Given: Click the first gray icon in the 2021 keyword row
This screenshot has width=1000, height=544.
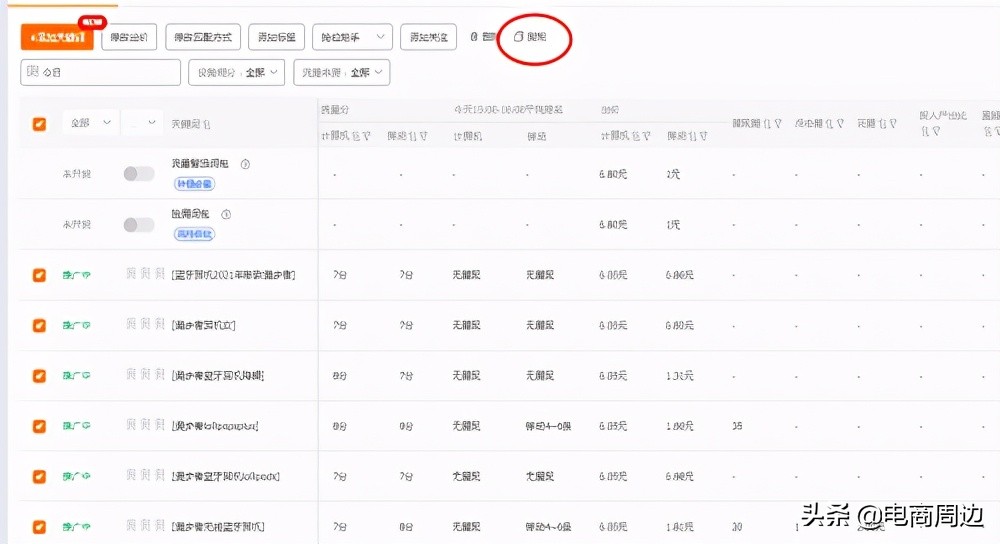Looking at the screenshot, I should point(130,274).
